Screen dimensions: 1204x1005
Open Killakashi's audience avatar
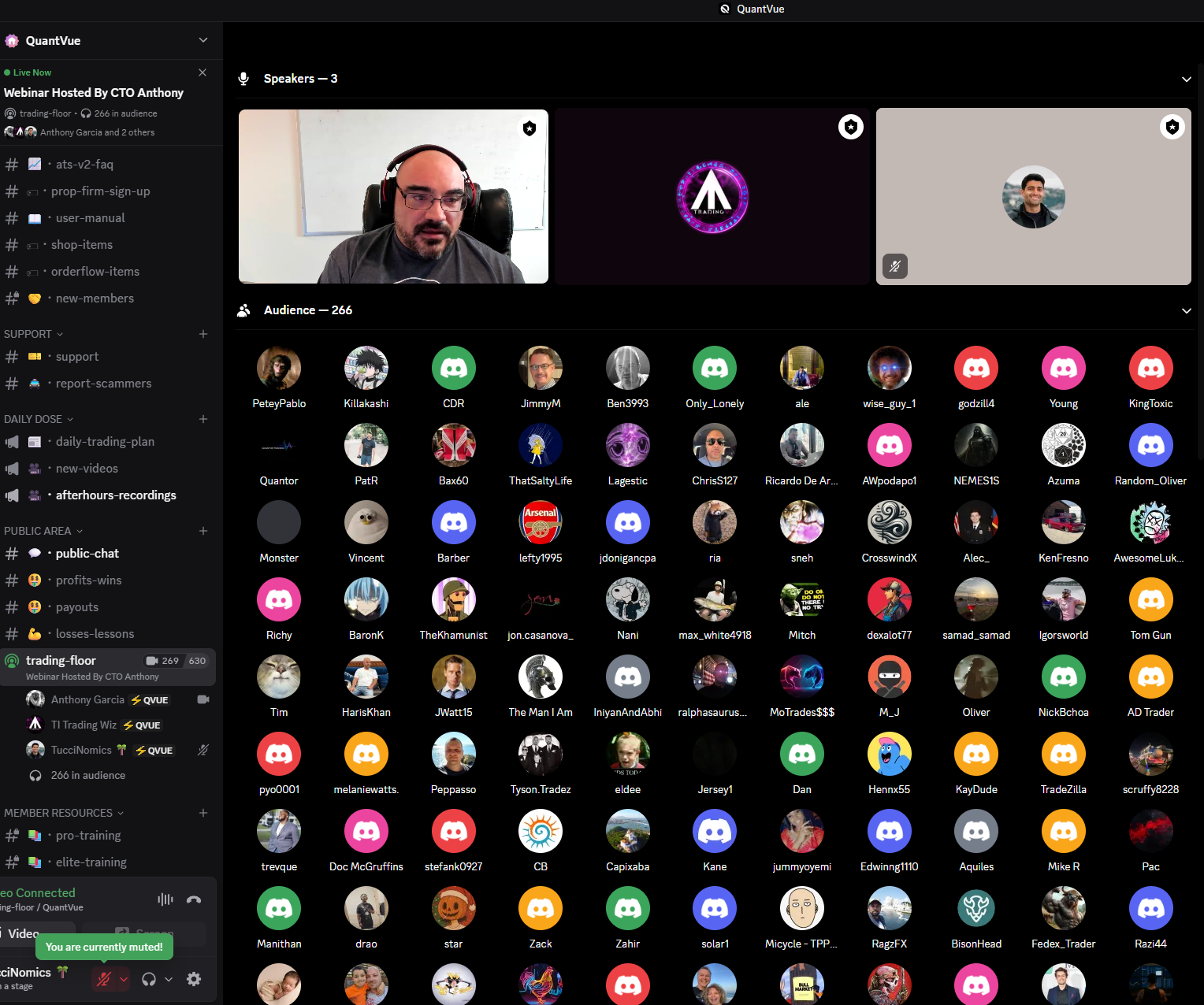click(366, 368)
